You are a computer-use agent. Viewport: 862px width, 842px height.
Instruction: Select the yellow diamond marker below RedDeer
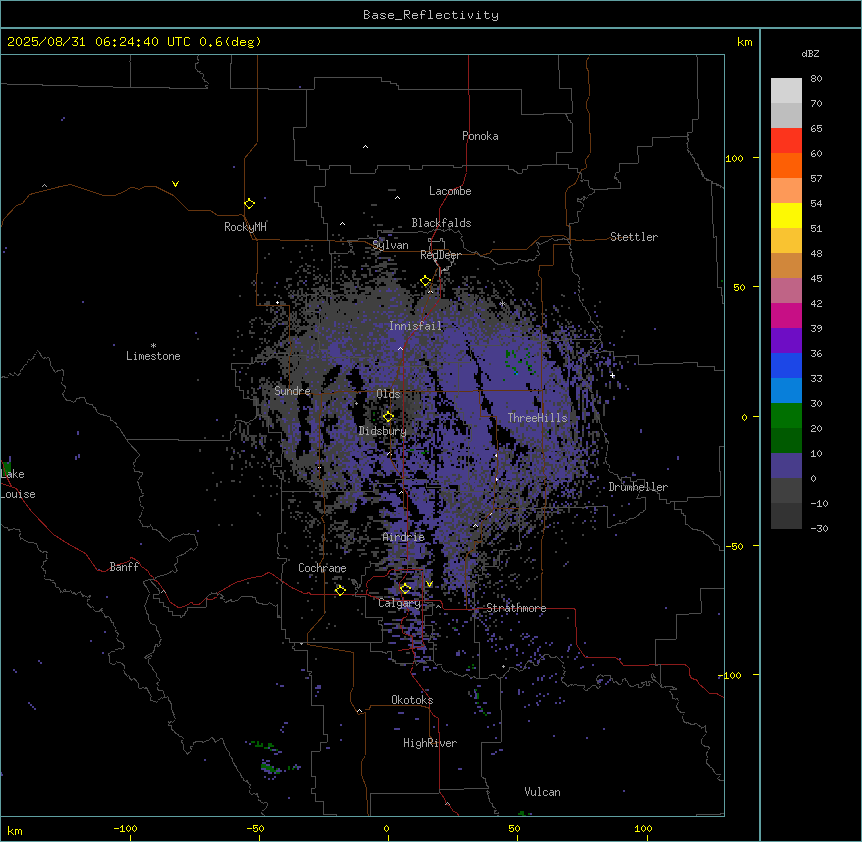coord(426,281)
